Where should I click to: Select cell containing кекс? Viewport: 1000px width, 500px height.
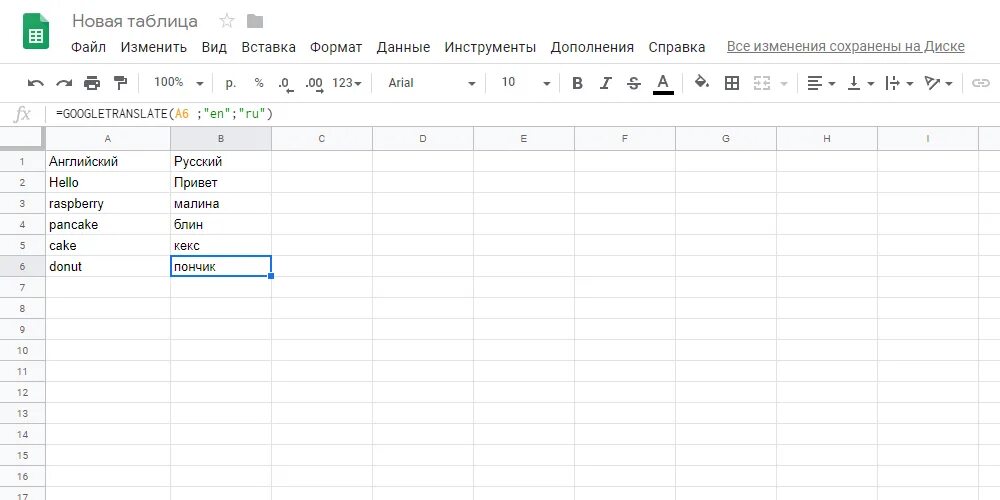221,246
